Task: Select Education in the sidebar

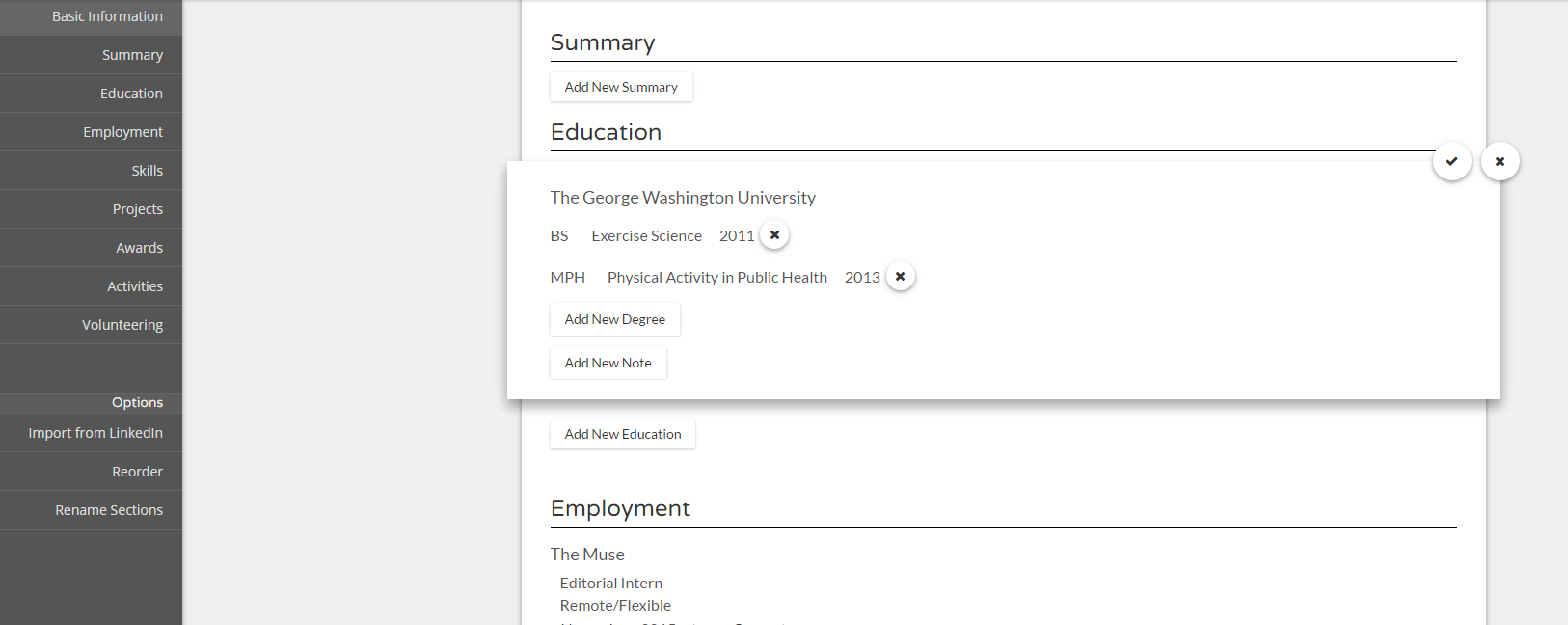Action: coord(91,94)
